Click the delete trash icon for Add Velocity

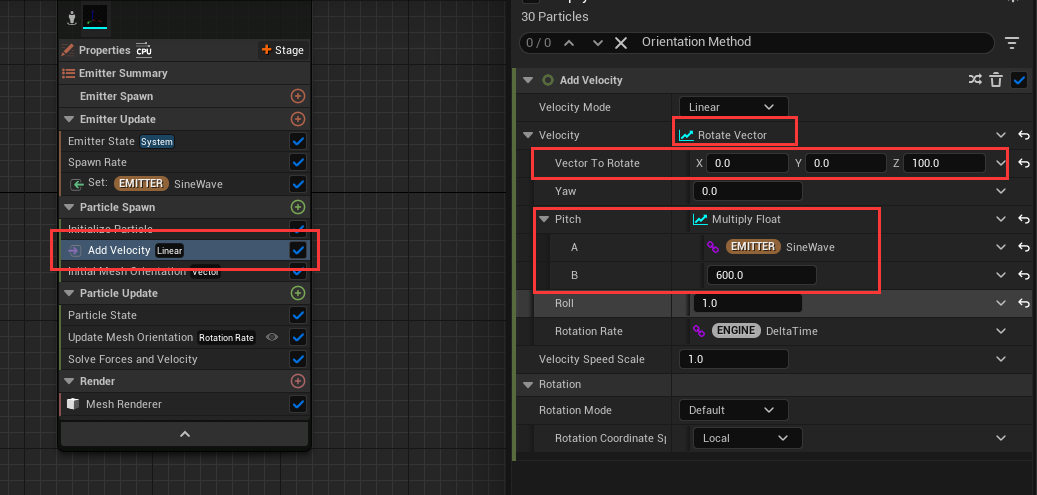996,80
